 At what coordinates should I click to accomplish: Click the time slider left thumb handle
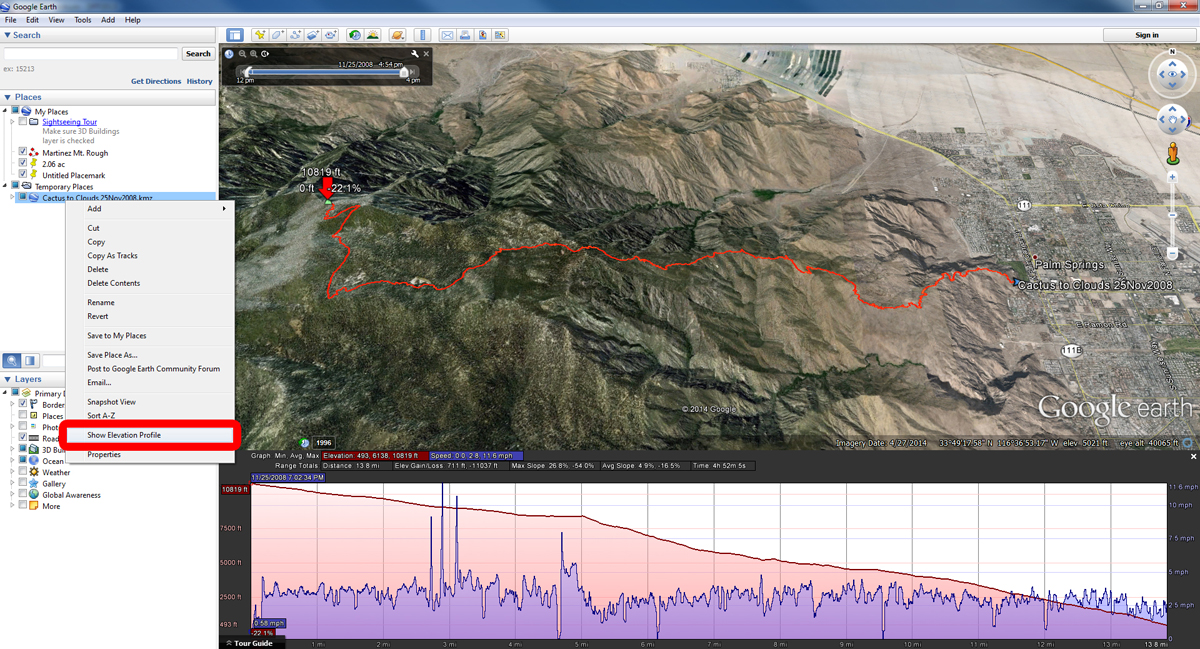pyautogui.click(x=247, y=72)
